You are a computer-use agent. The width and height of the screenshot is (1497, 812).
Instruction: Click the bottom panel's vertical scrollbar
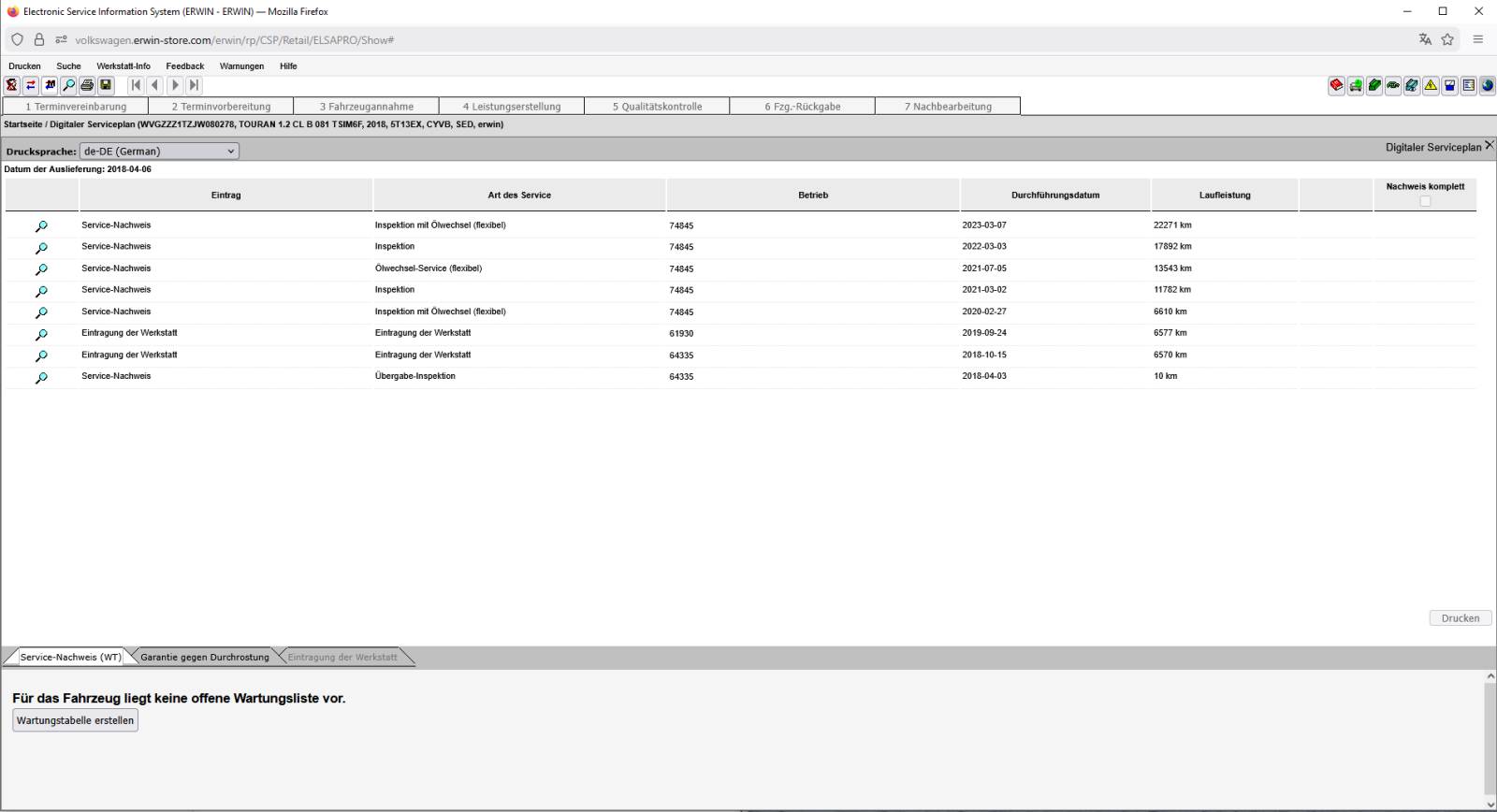(x=1490, y=739)
